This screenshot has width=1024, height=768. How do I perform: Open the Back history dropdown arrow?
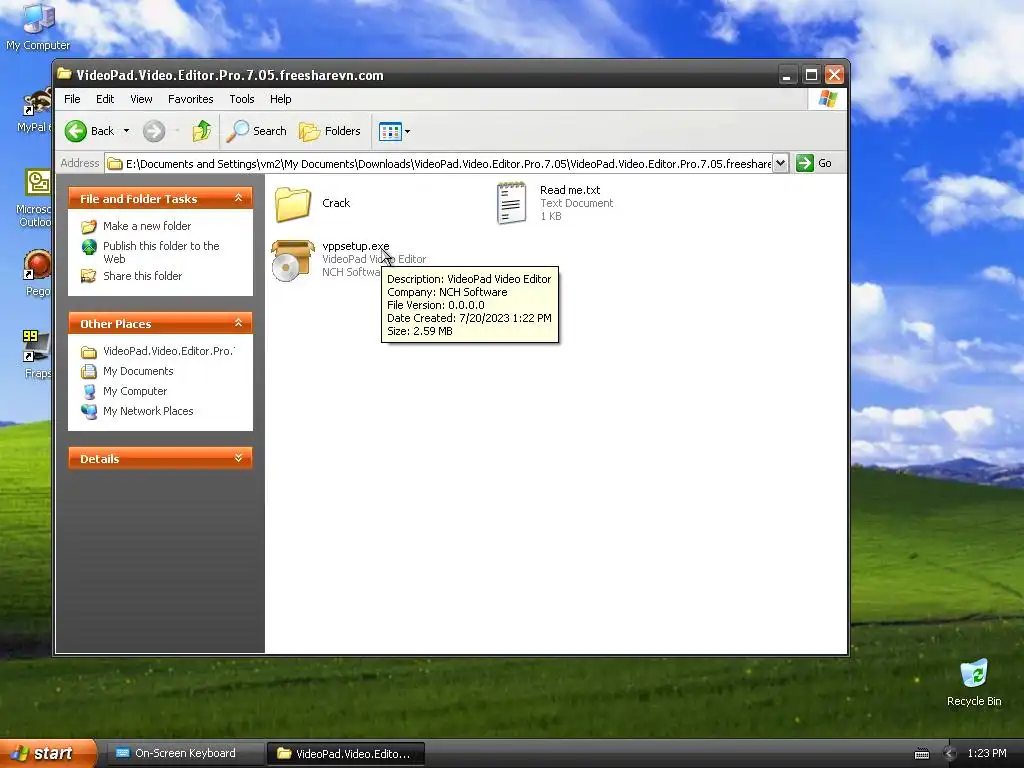pos(127,131)
